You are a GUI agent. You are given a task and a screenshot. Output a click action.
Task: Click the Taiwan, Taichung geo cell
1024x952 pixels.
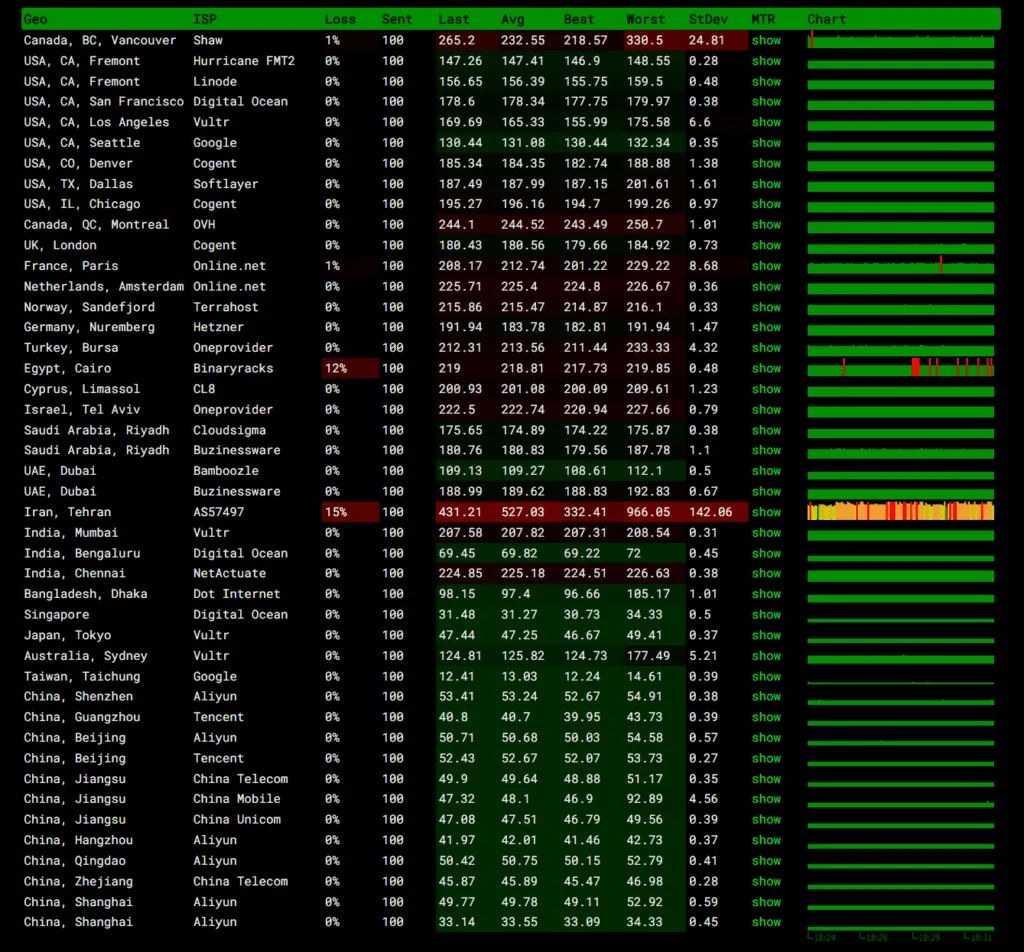82,676
